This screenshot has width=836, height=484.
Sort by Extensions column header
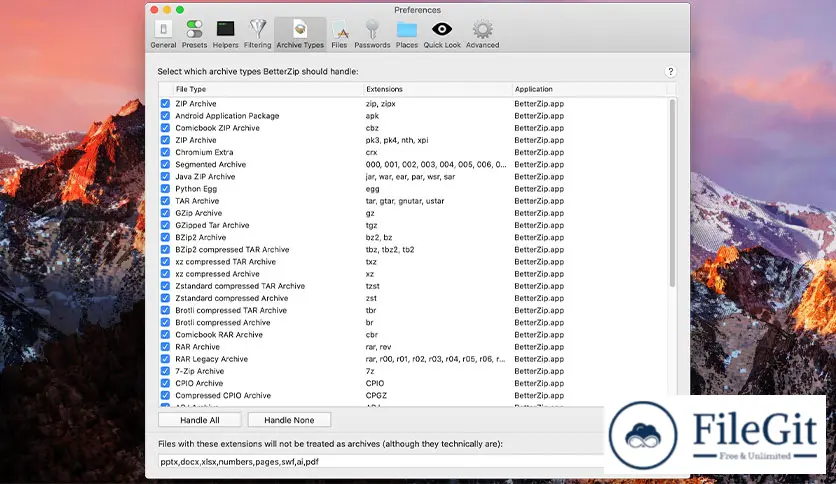(437, 89)
